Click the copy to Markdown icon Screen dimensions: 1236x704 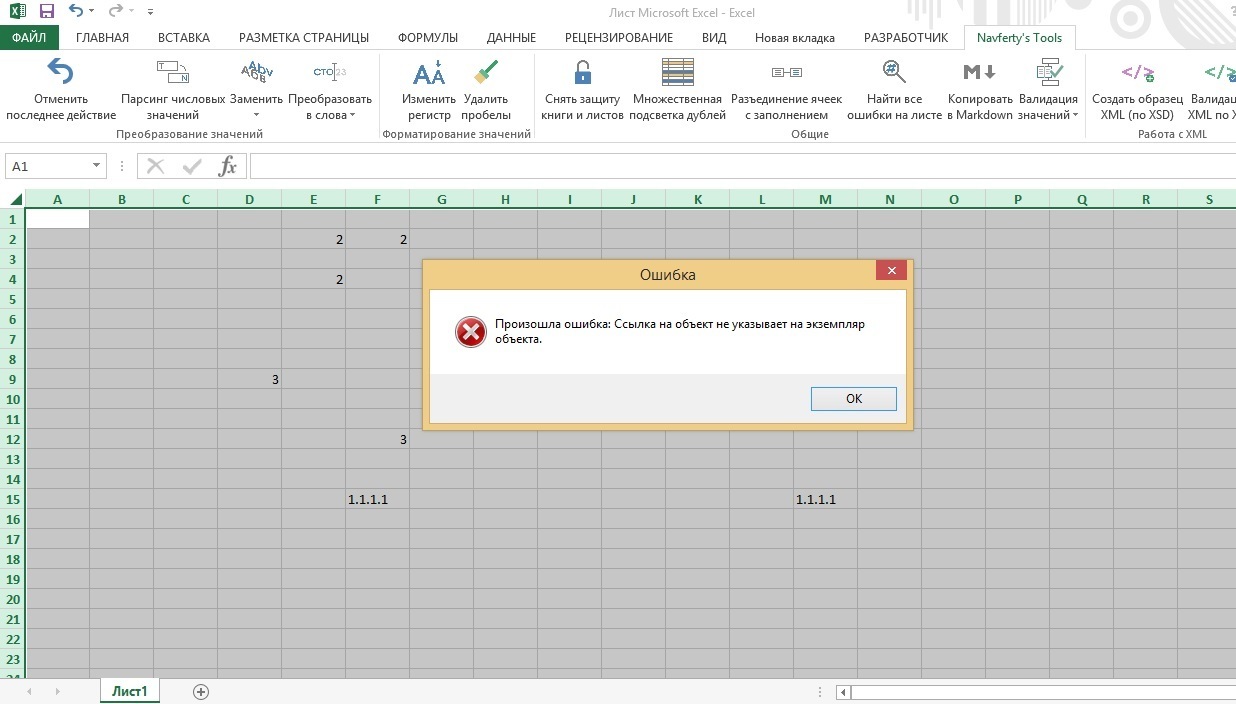pyautogui.click(x=979, y=73)
